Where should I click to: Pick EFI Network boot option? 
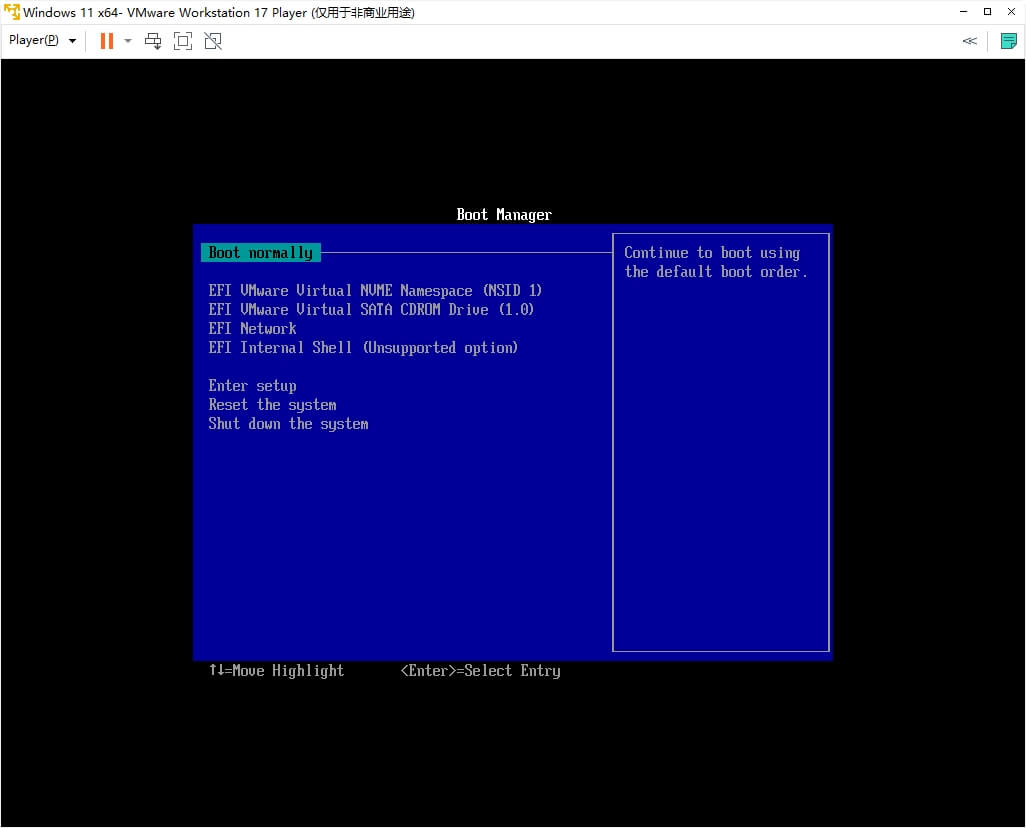(252, 329)
